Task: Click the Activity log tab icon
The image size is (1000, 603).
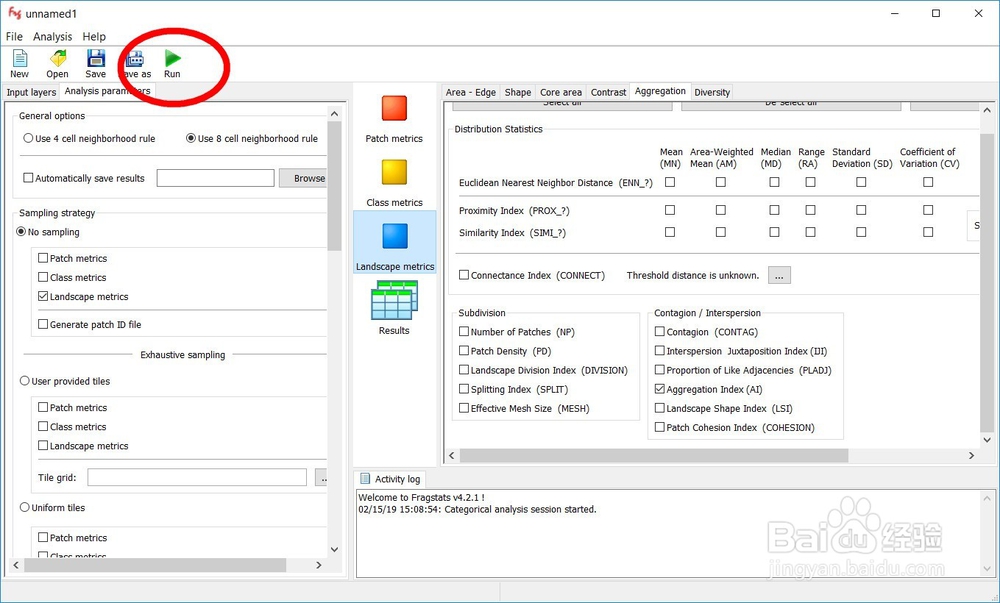Action: [365, 479]
